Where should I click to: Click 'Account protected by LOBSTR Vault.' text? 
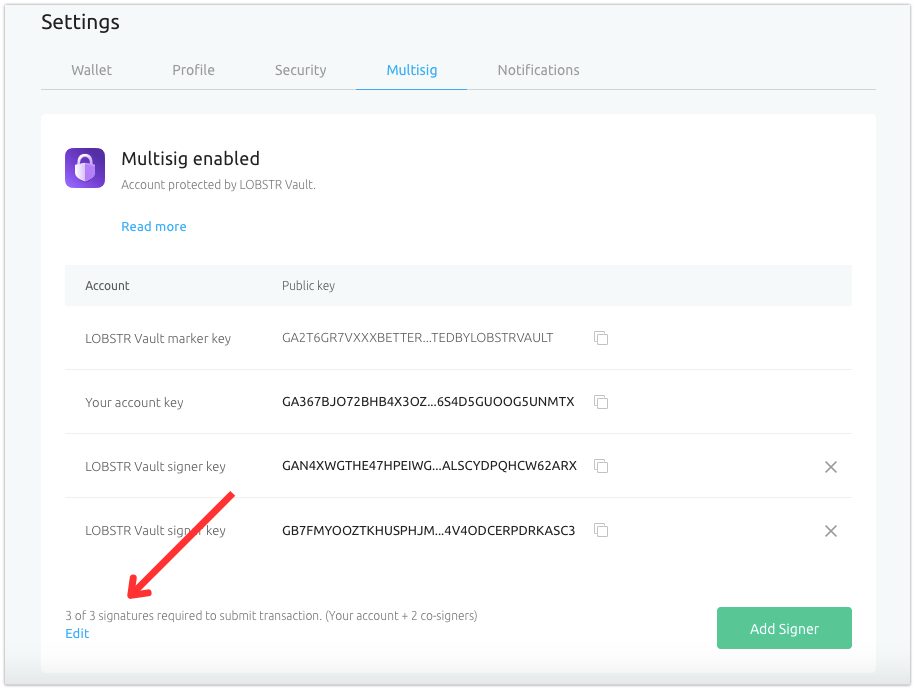coord(218,185)
